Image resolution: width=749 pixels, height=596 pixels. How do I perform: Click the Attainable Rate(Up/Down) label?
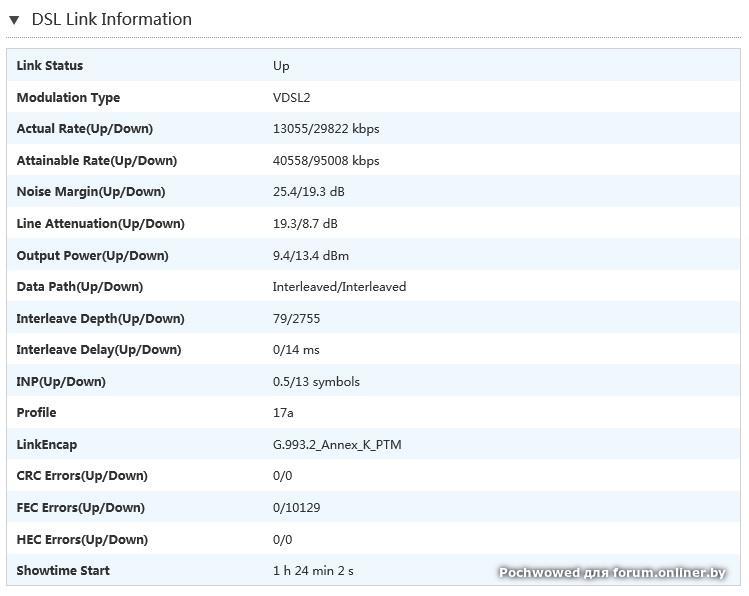pyautogui.click(x=96, y=161)
